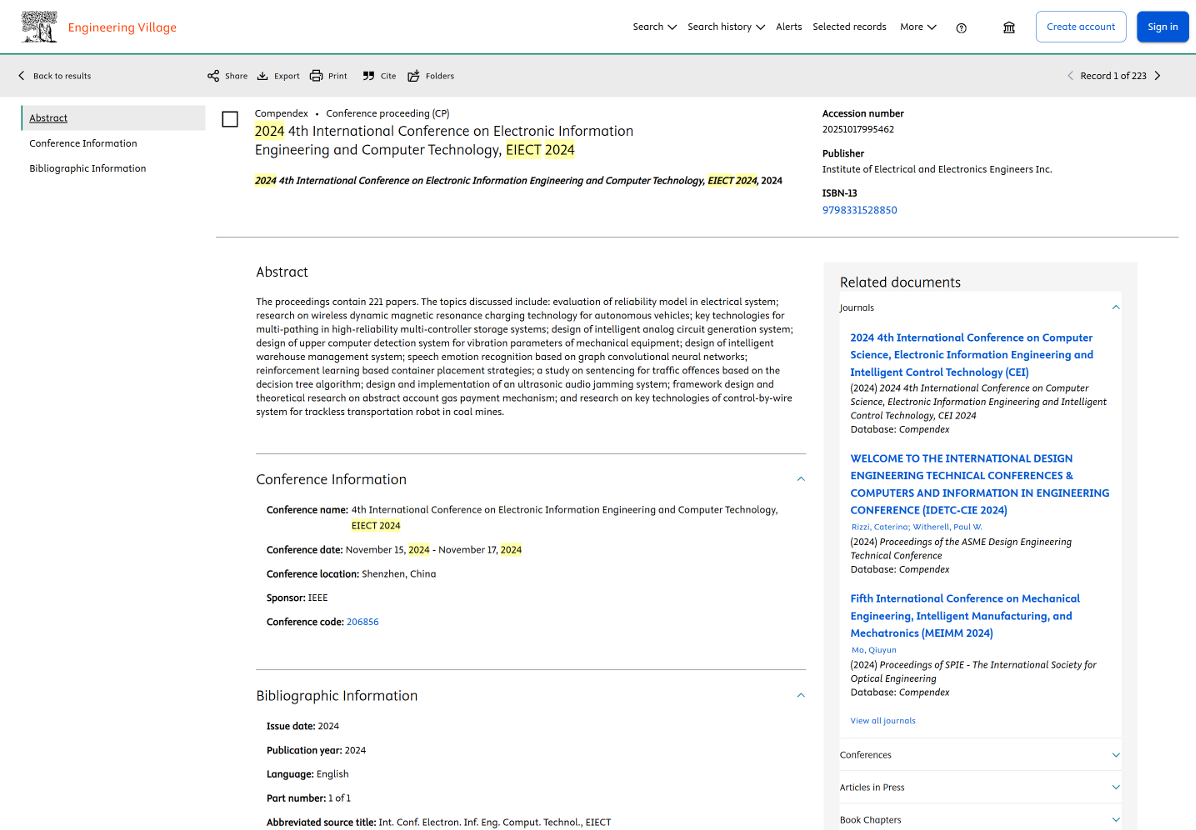Click author link Witherell, Paul W.

(x=947, y=526)
